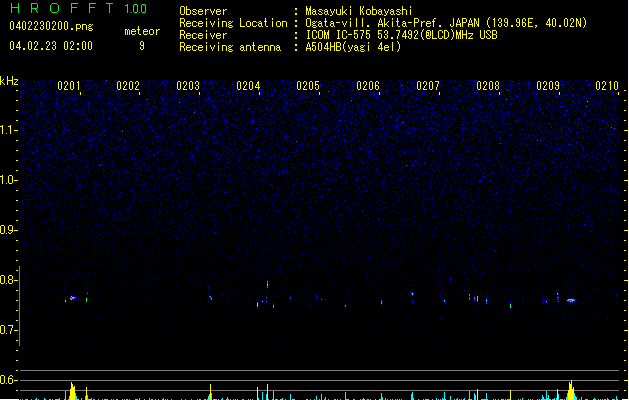Click the 0.9 kHz axis label

pos(8,230)
